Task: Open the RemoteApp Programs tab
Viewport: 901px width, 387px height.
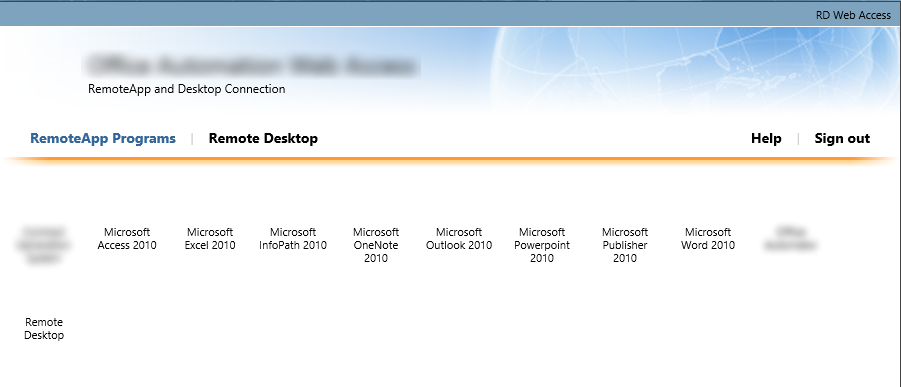Action: click(103, 139)
